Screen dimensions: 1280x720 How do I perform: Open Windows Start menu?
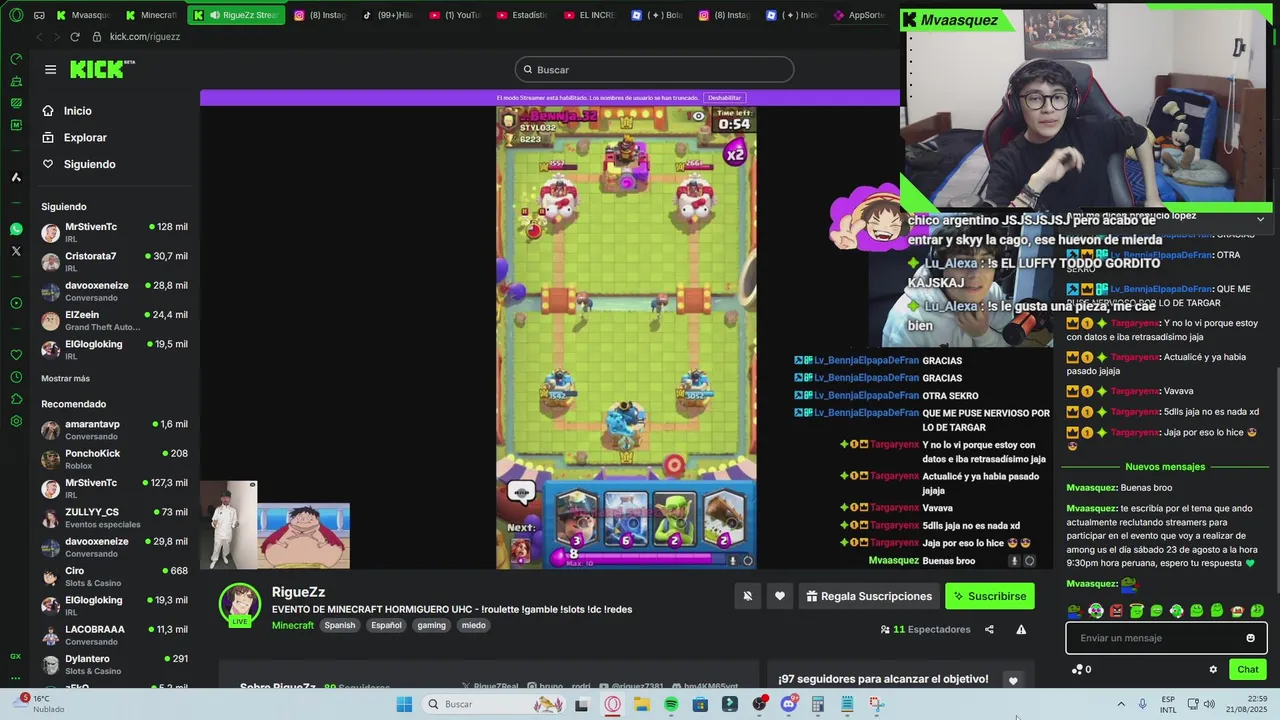(404, 704)
